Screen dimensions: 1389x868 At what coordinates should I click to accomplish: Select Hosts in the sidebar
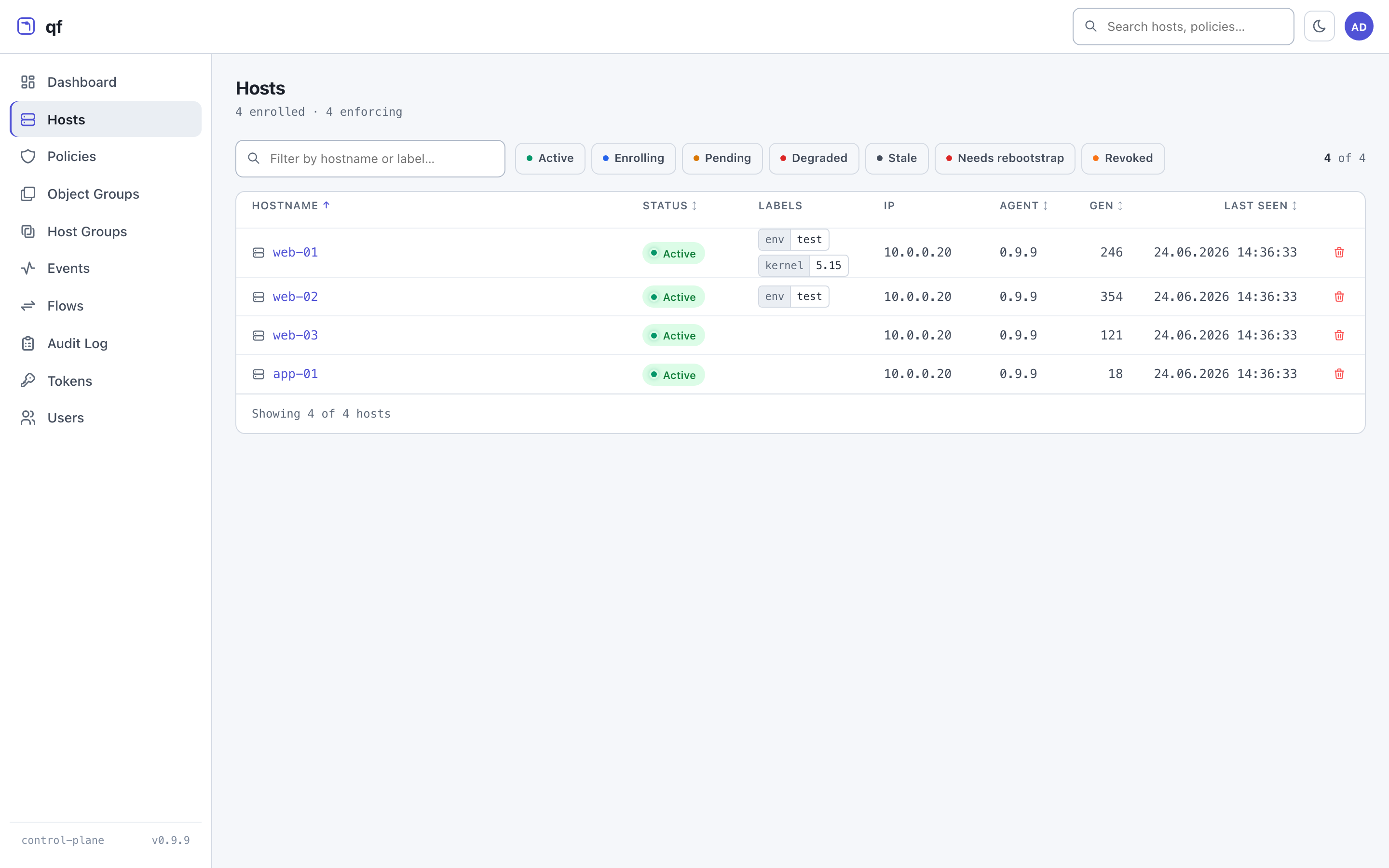(x=106, y=120)
